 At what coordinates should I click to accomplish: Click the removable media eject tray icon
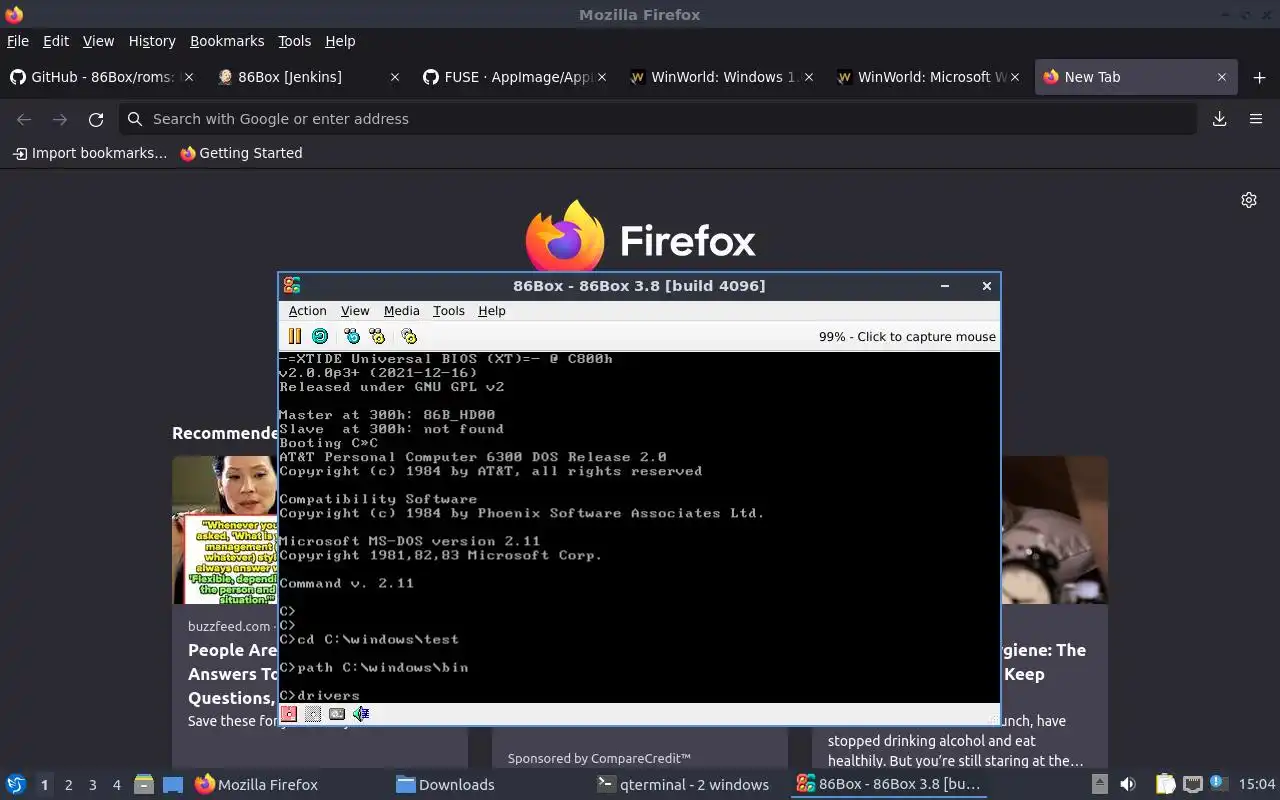[1099, 784]
